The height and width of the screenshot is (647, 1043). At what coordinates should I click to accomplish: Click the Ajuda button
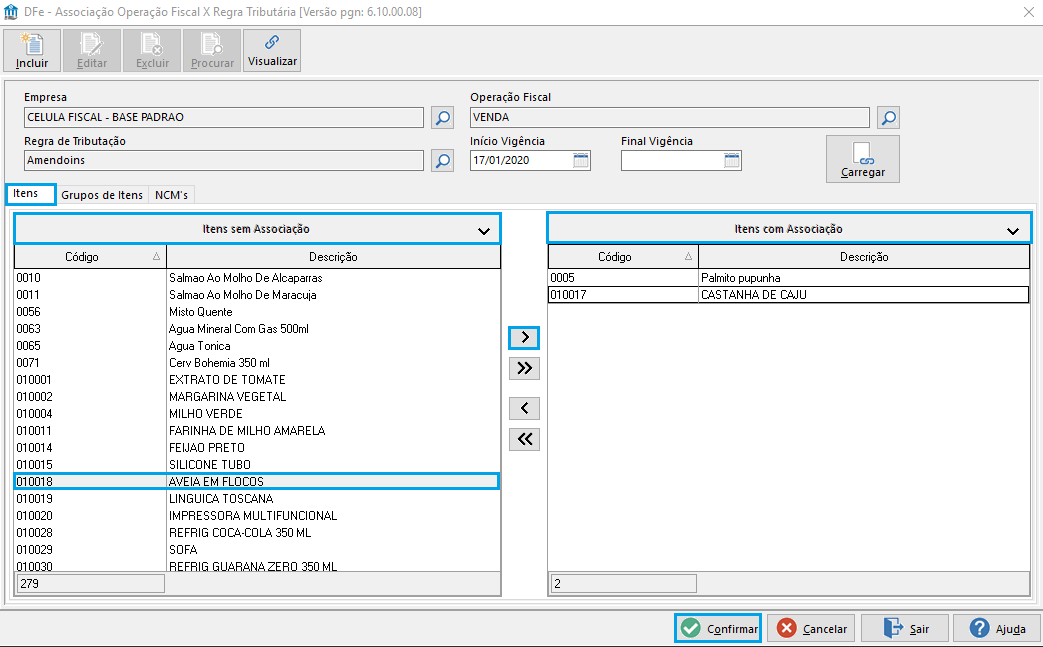[x=997, y=628]
